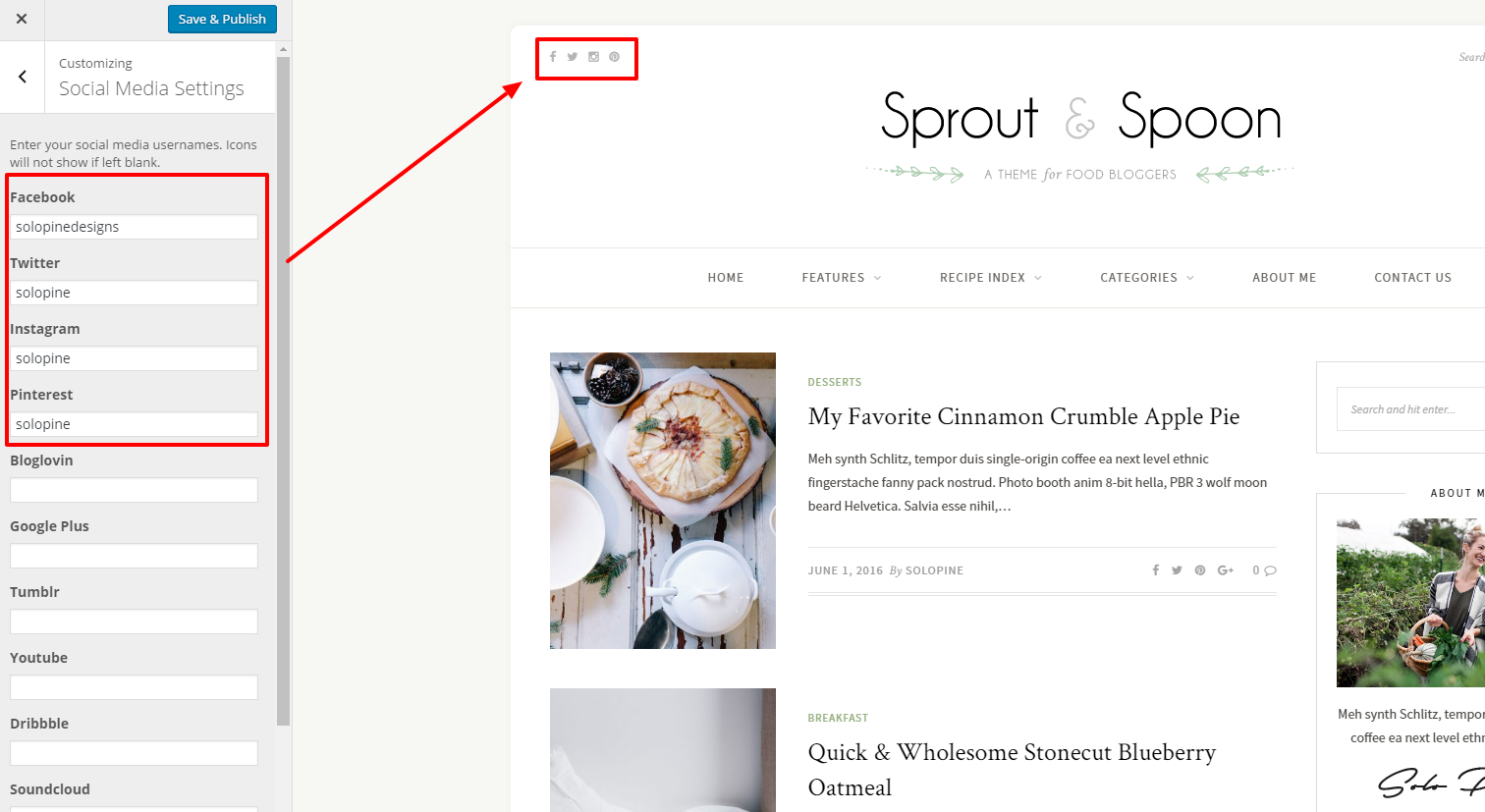This screenshot has width=1485, height=812.
Task: Click the Save & Publish button
Action: (x=222, y=19)
